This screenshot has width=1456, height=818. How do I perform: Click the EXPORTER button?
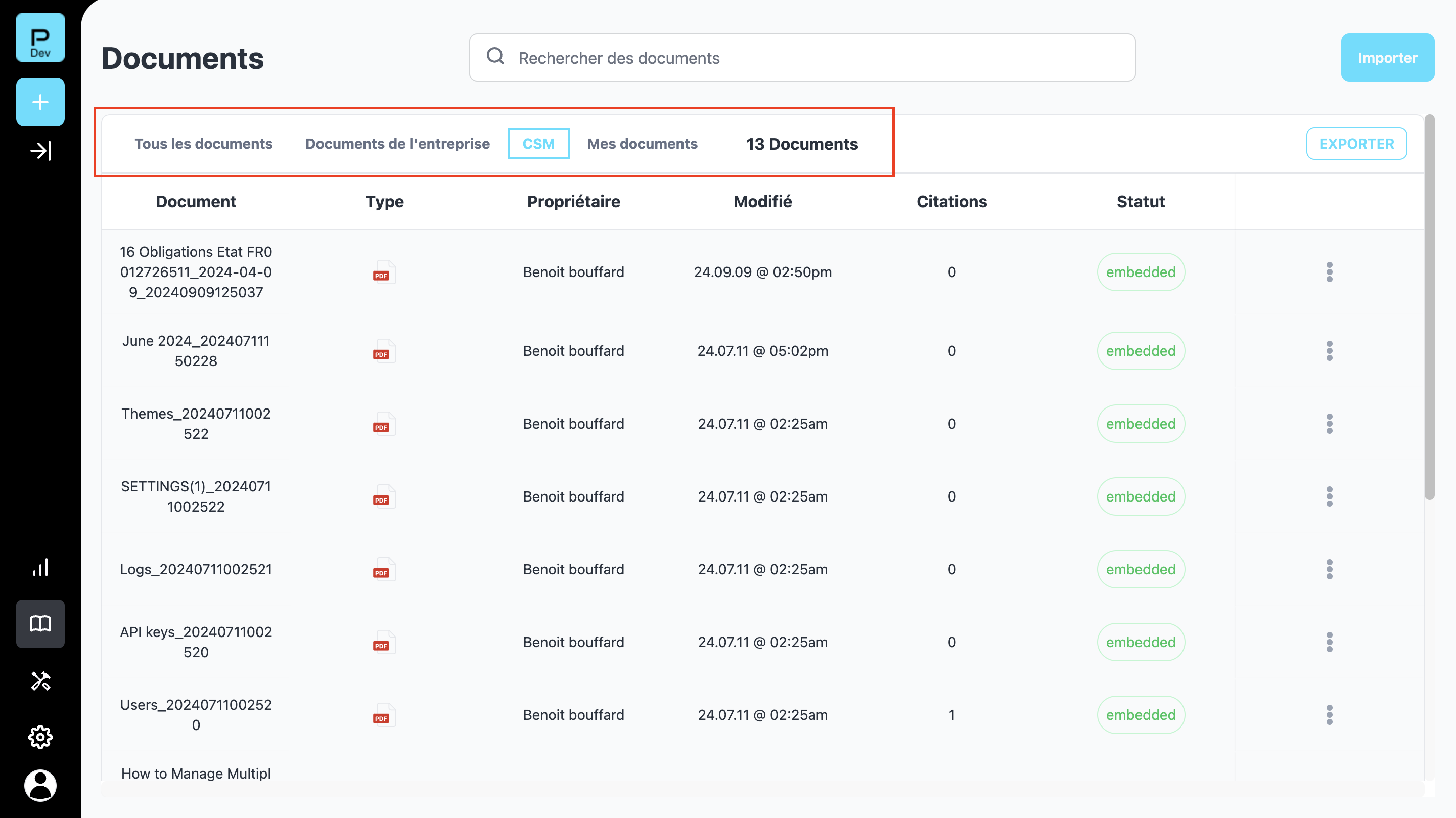click(x=1356, y=144)
